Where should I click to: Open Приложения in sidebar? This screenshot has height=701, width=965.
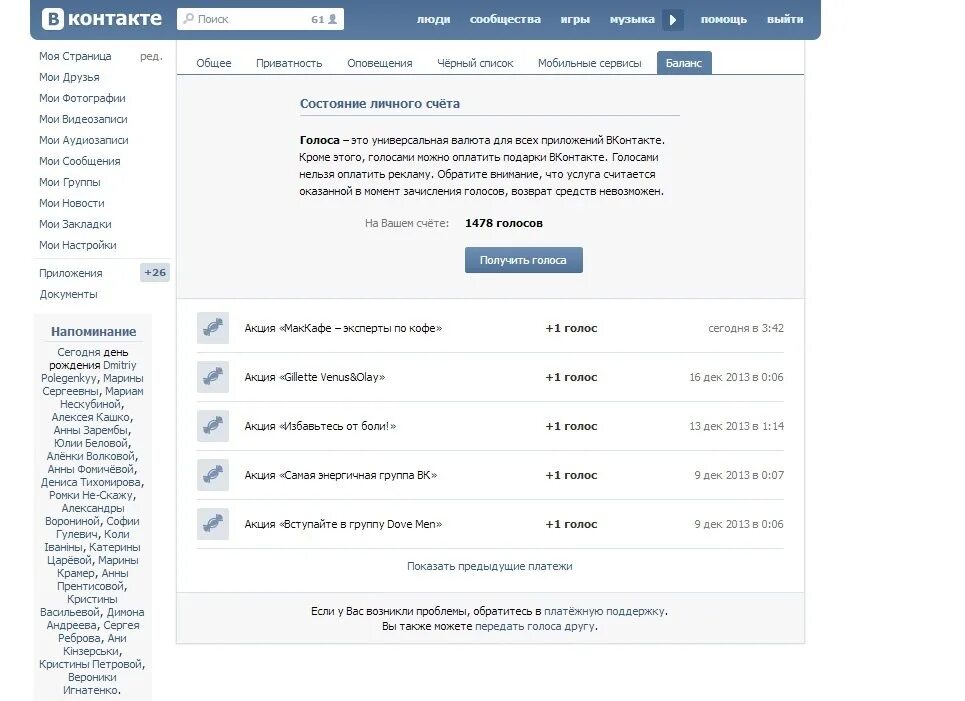(71, 273)
